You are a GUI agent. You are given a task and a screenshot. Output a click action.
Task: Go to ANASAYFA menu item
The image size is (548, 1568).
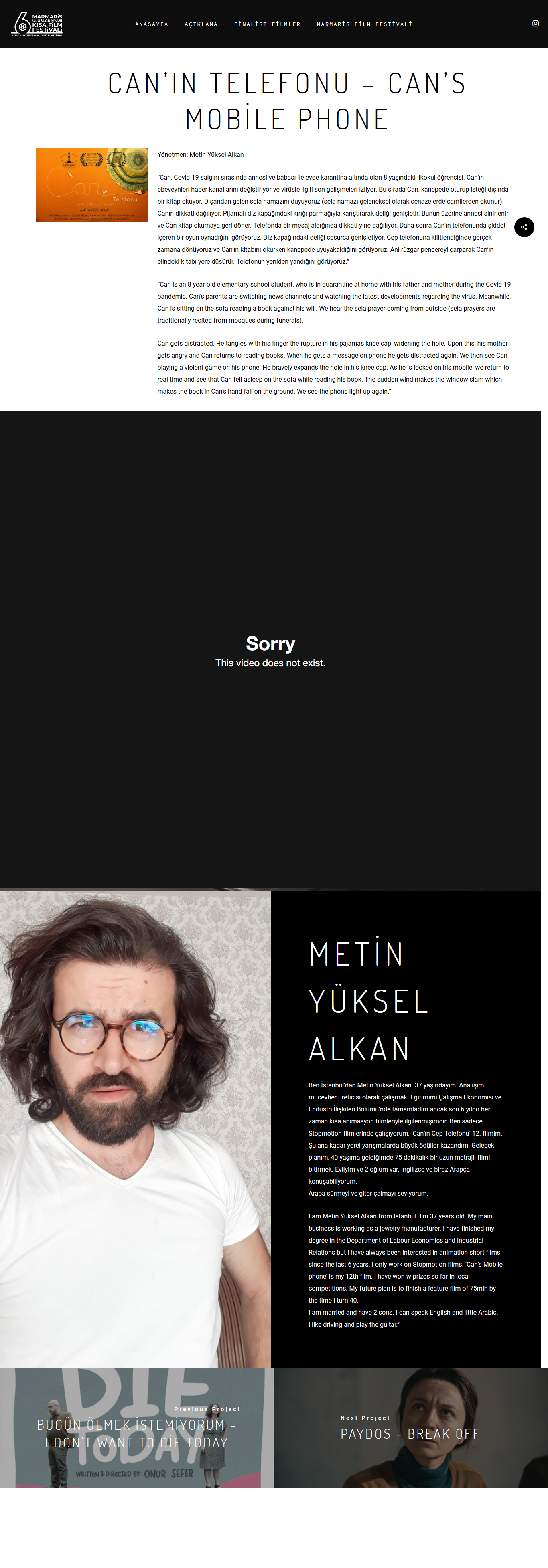[x=152, y=24]
